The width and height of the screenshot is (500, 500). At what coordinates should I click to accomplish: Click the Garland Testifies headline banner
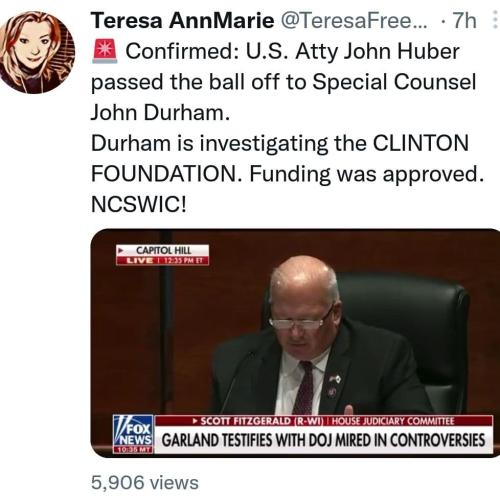(x=323, y=440)
